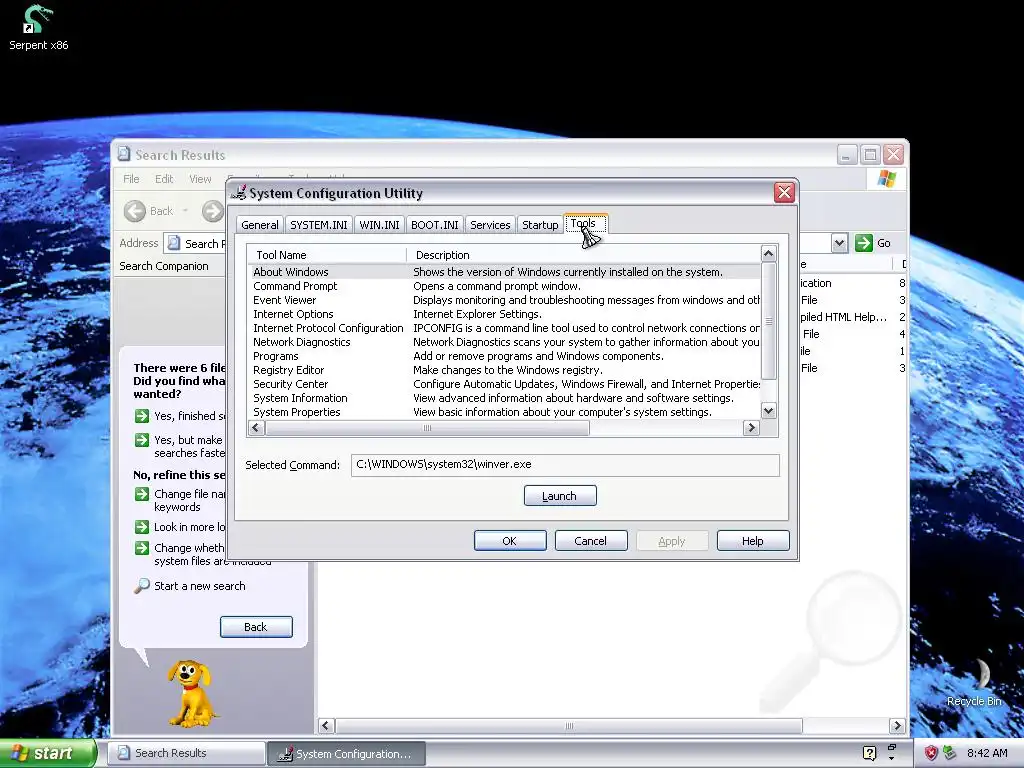Click Back button in Search Companion
This screenshot has height=768, width=1024.
[256, 627]
